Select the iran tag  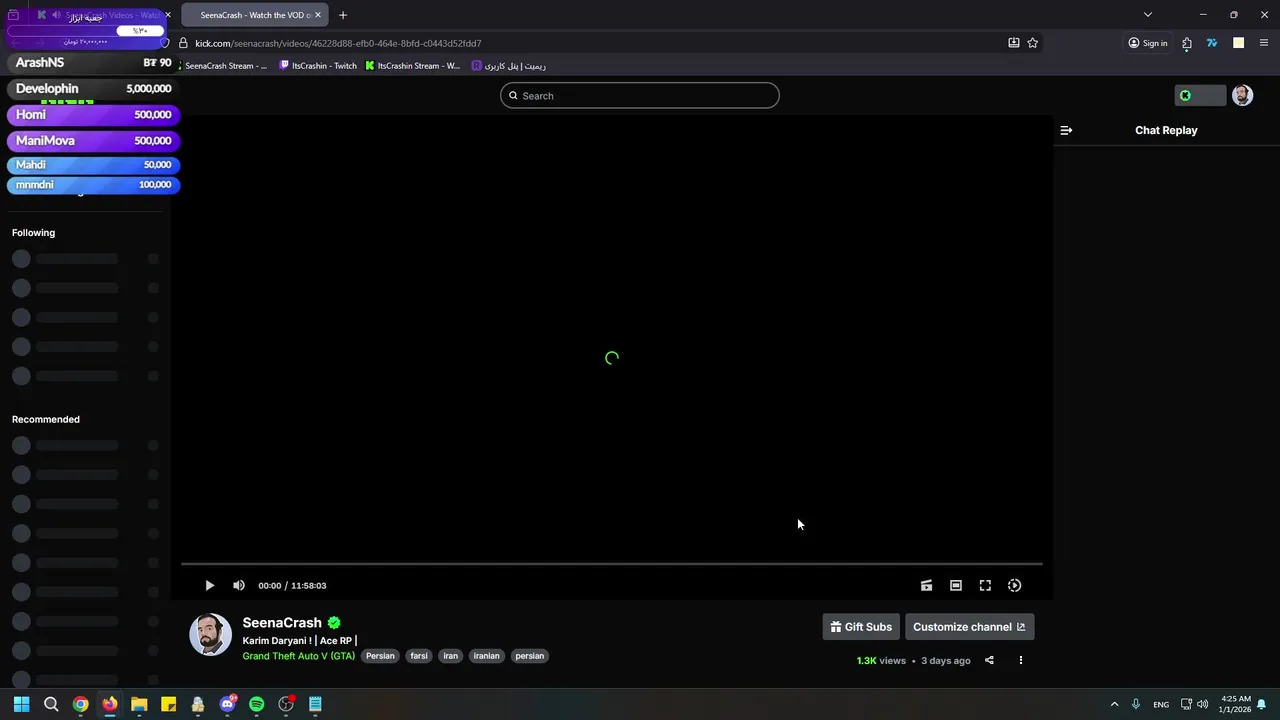pyautogui.click(x=451, y=656)
